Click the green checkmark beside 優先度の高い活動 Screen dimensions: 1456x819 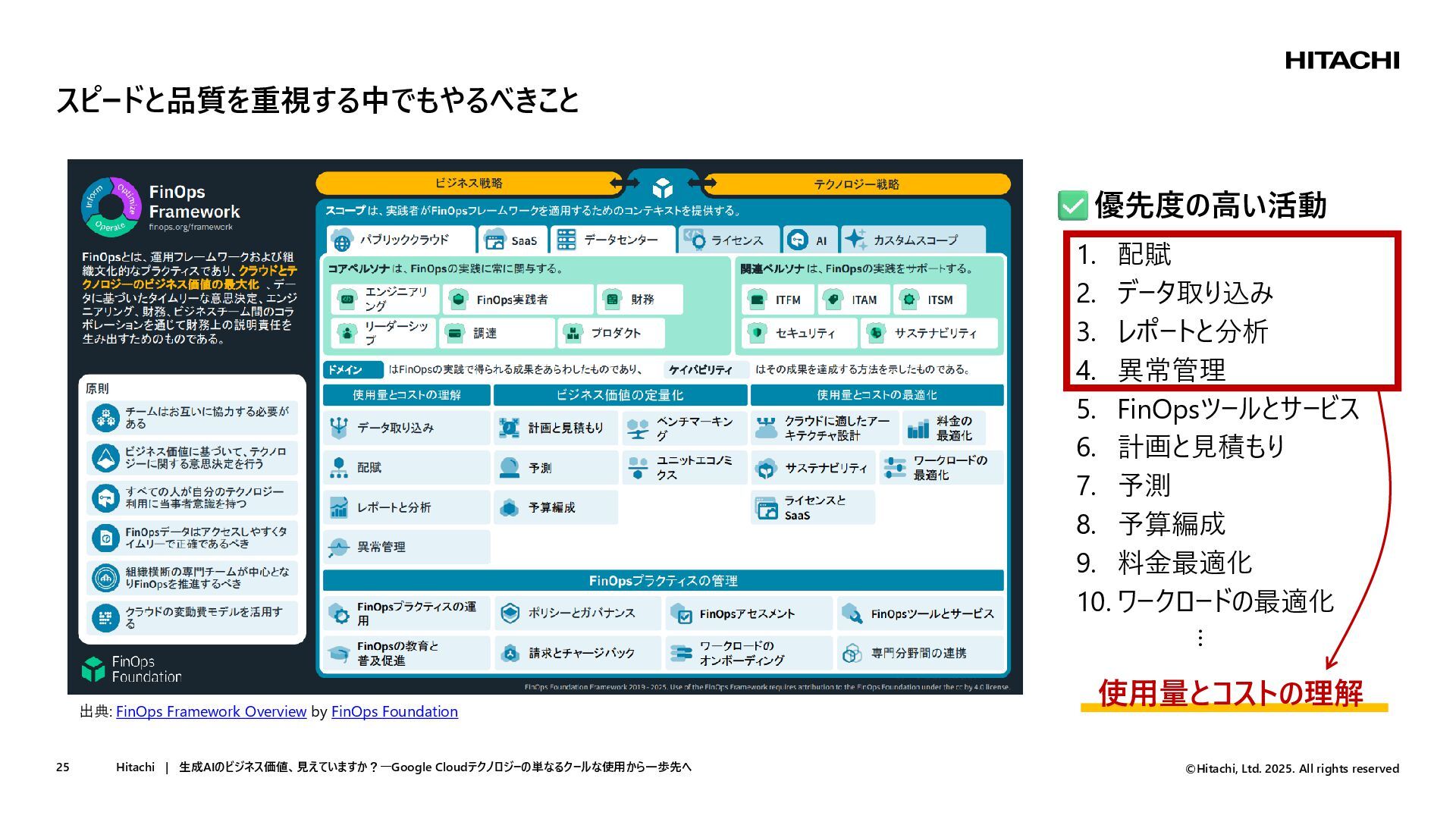click(x=1072, y=206)
